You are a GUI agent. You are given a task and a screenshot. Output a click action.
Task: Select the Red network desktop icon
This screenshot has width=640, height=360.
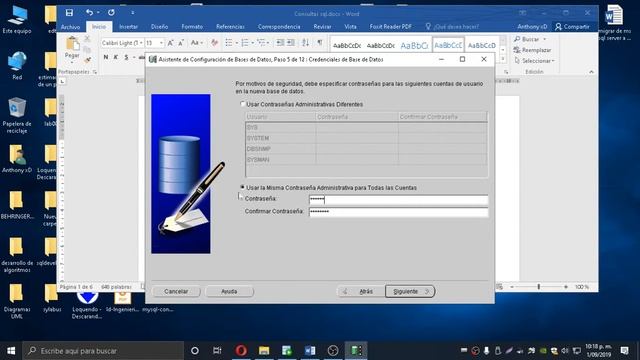[17, 65]
